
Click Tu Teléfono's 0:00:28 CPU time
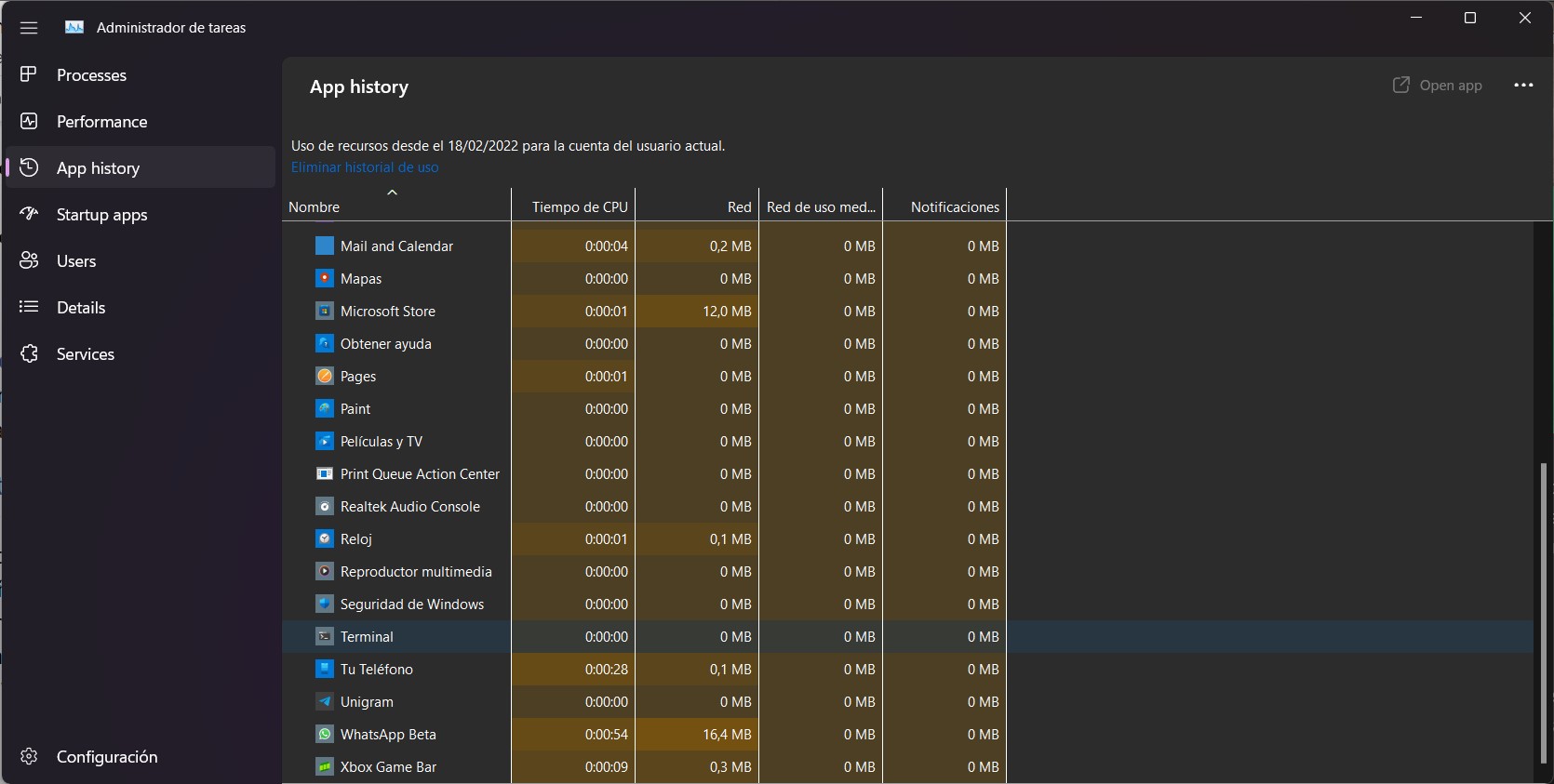[607, 670]
